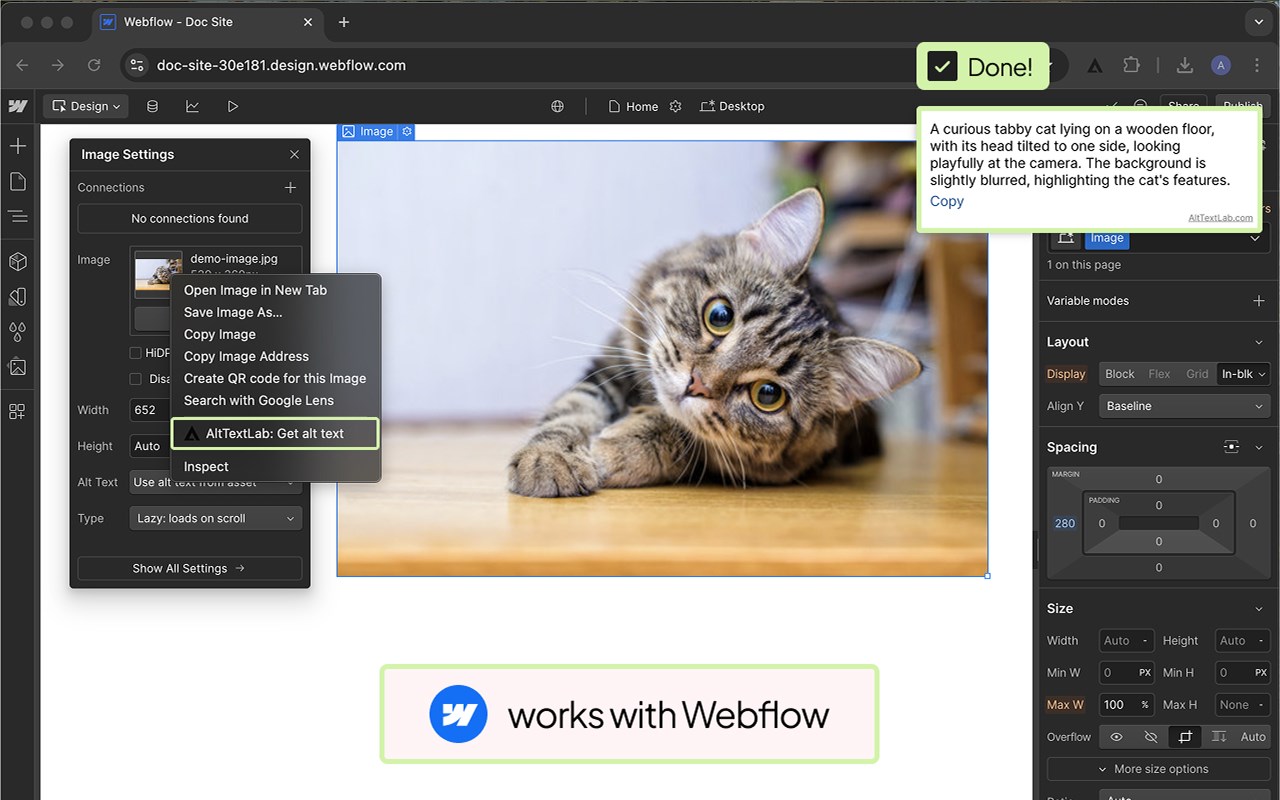This screenshot has height=800, width=1280.
Task: Toggle the second checkbox under HiDPI
Action: click(136, 379)
